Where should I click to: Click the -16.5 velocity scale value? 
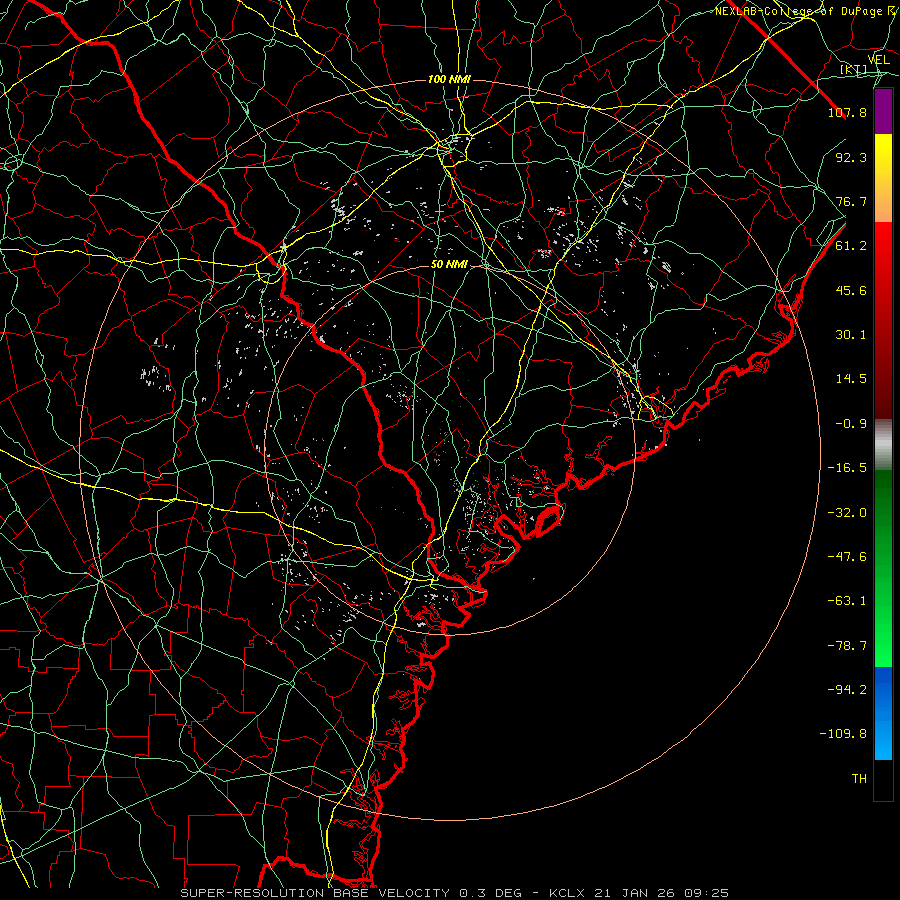click(x=847, y=468)
